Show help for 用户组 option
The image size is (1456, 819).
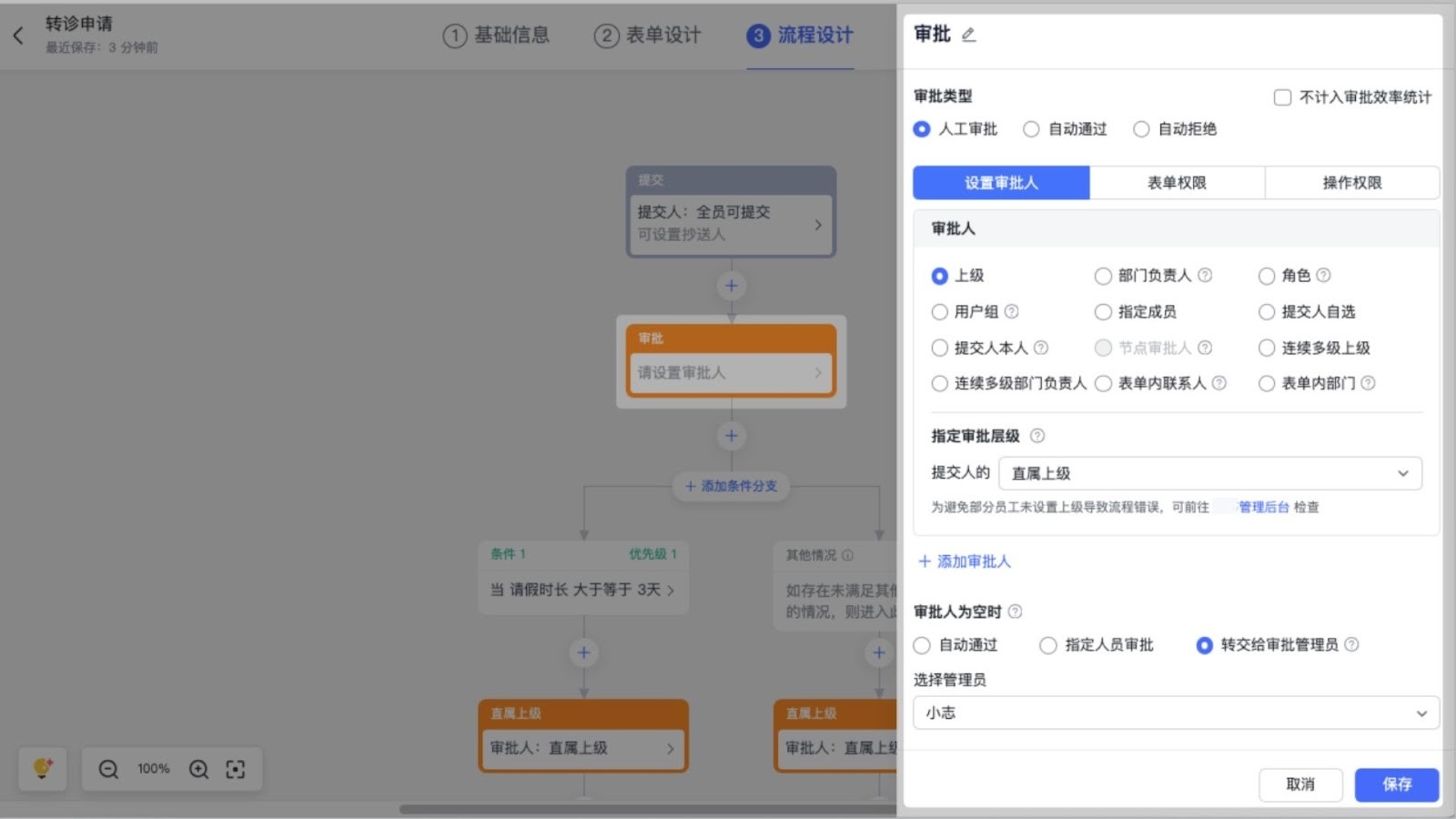tap(1011, 311)
